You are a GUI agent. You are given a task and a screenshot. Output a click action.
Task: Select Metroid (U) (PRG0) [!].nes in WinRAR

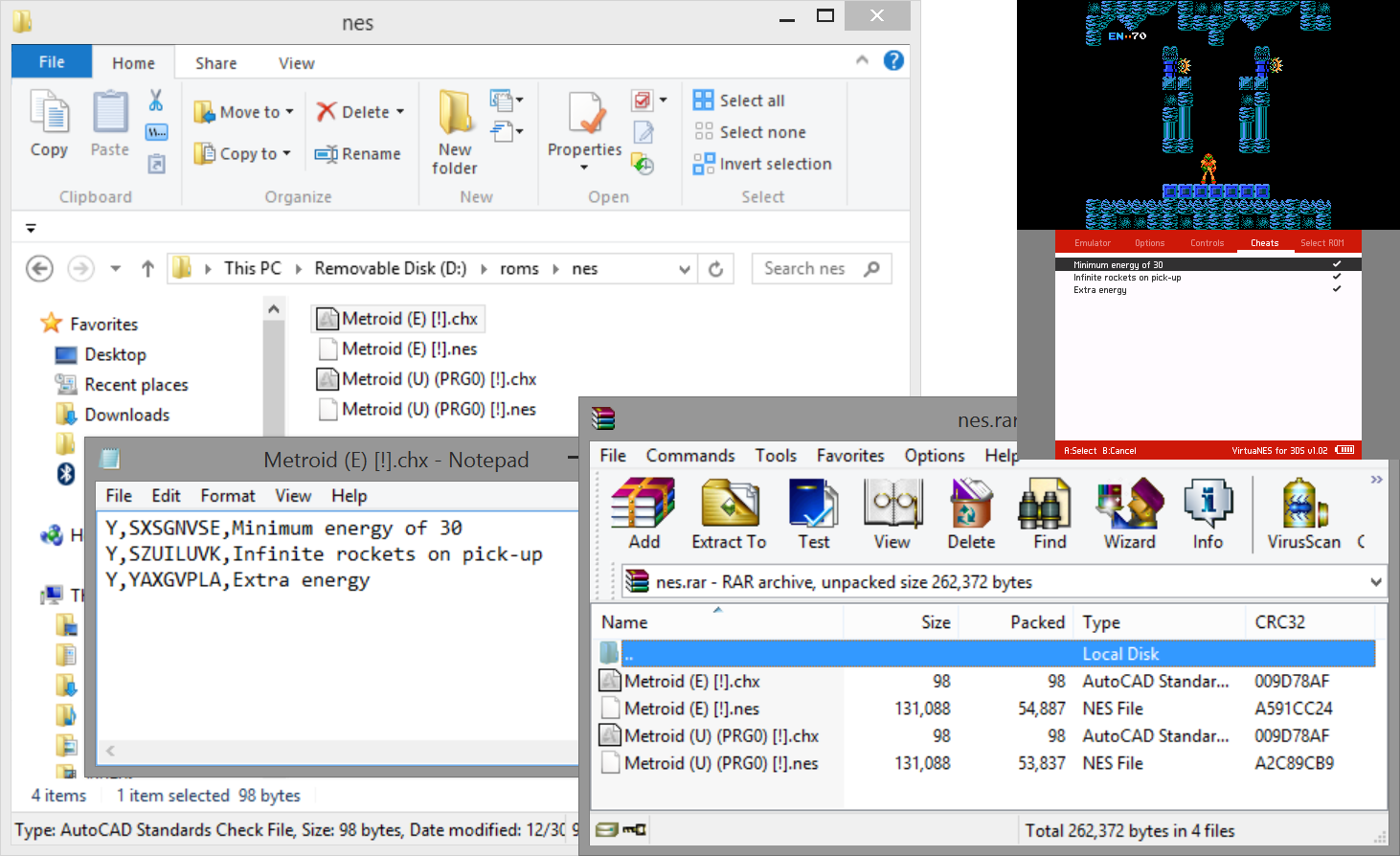click(710, 763)
